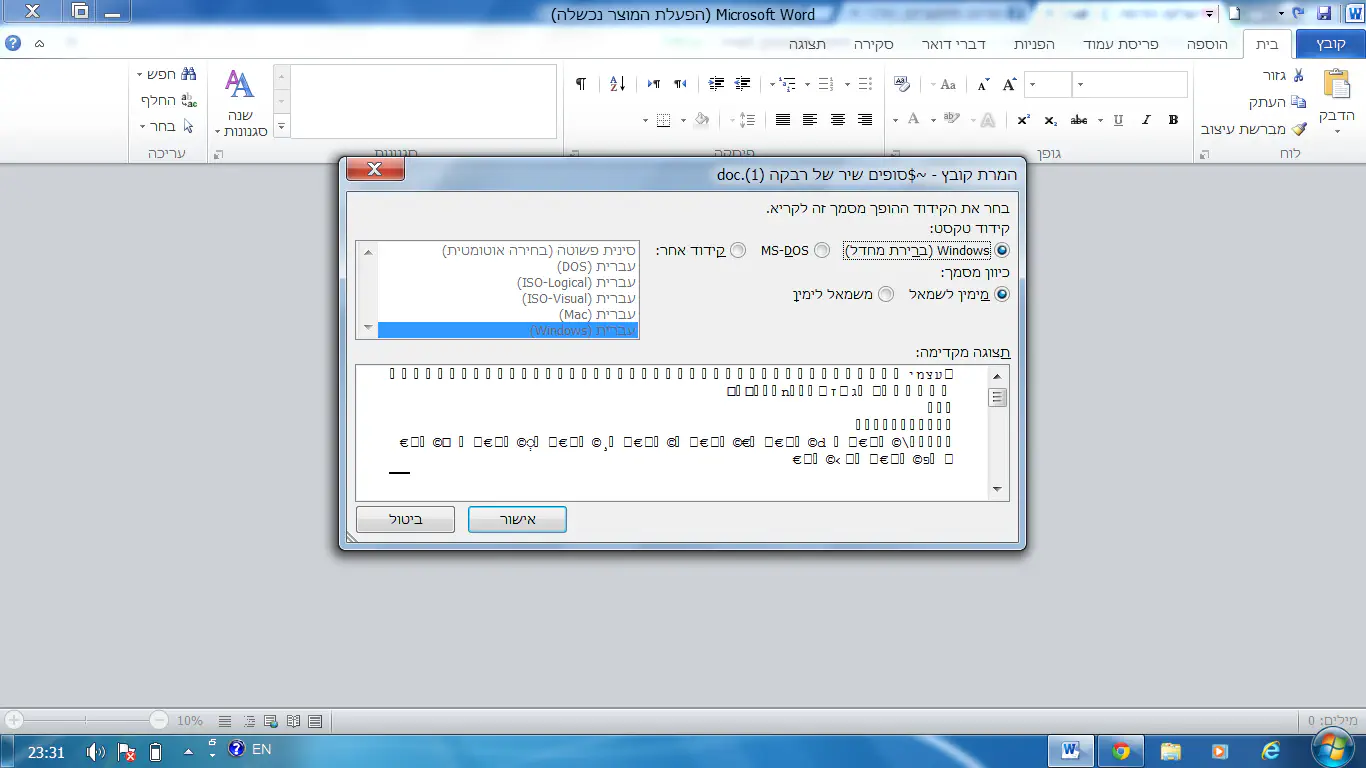Select the MS-DOS encoding radio button

[822, 250]
